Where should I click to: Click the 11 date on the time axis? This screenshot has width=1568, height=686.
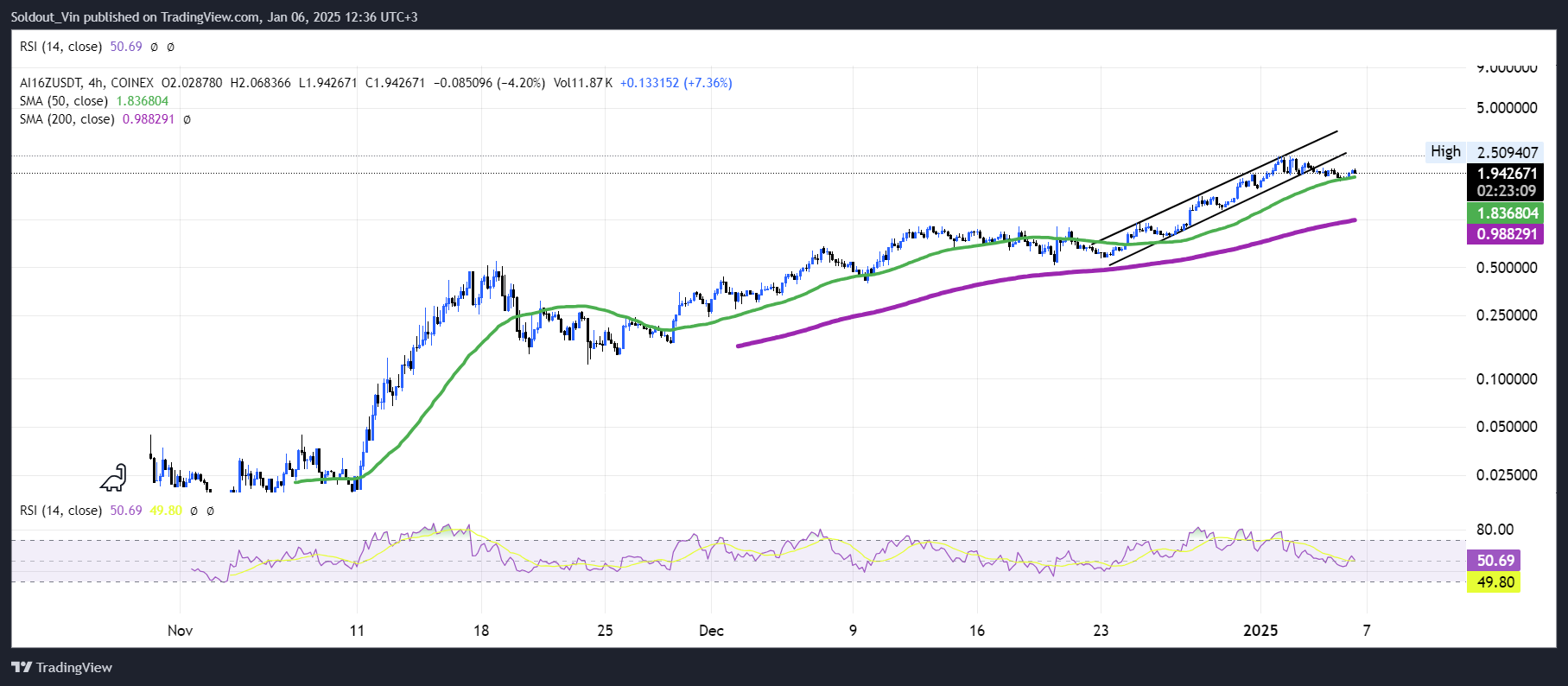(357, 631)
